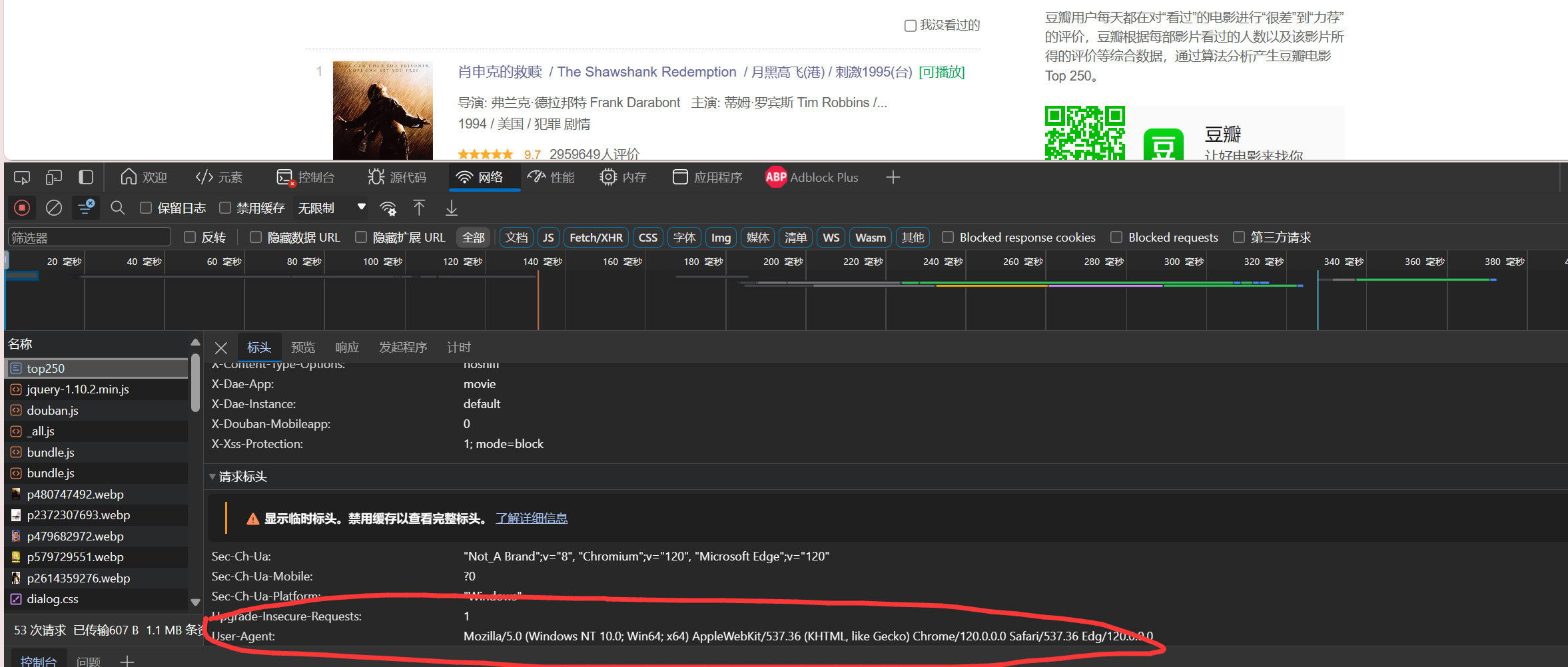
Task: Filter by Img requests
Action: (721, 238)
